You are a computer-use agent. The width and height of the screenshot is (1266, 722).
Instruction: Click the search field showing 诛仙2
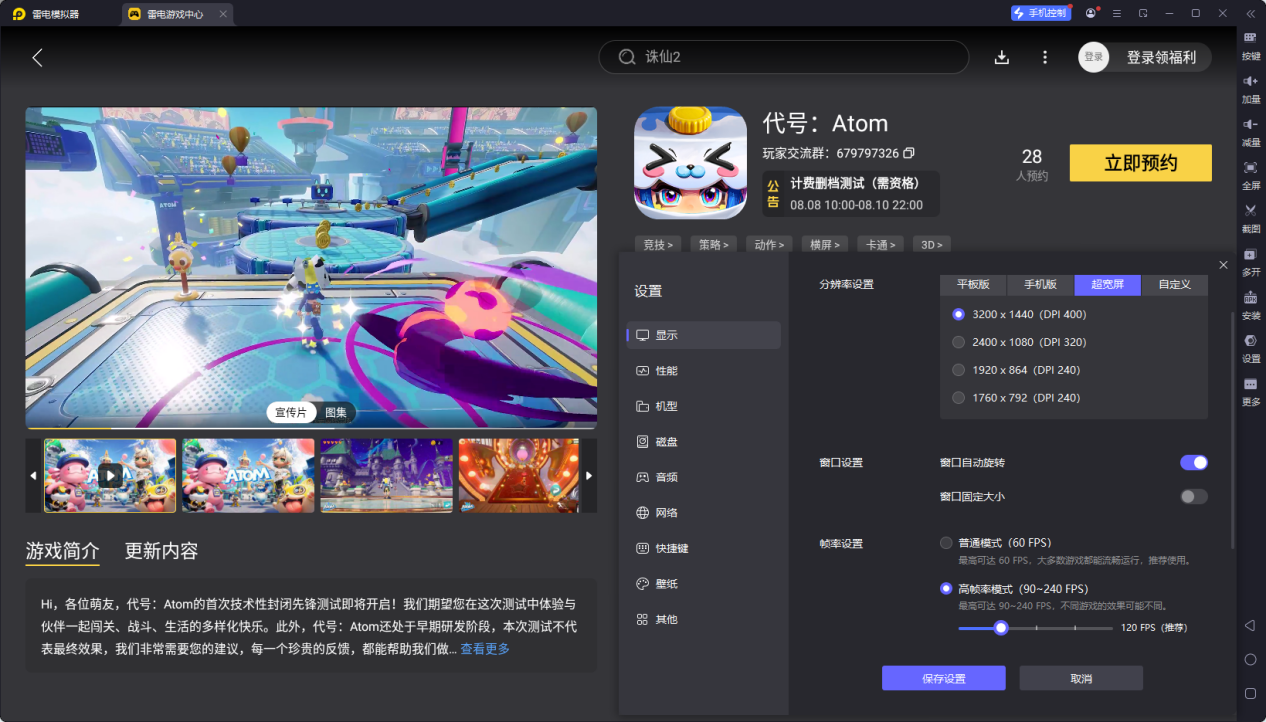(x=784, y=57)
